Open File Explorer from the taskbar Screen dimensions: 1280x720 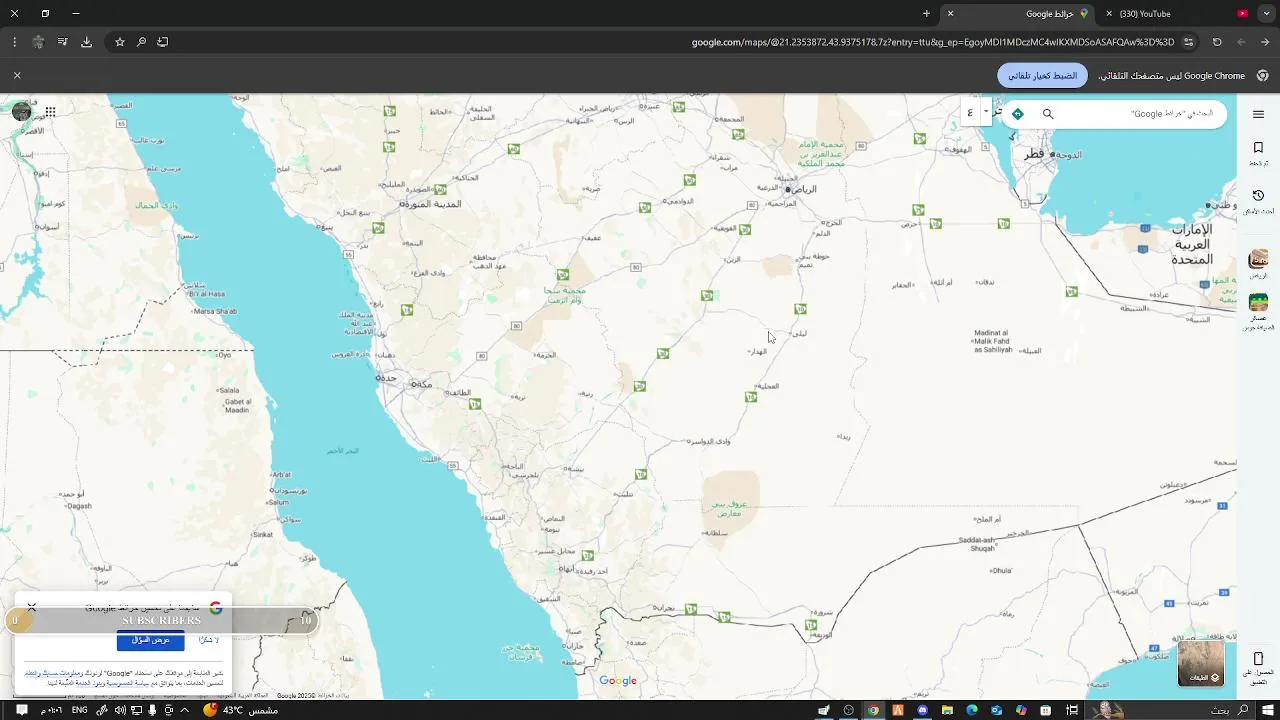pos(947,710)
